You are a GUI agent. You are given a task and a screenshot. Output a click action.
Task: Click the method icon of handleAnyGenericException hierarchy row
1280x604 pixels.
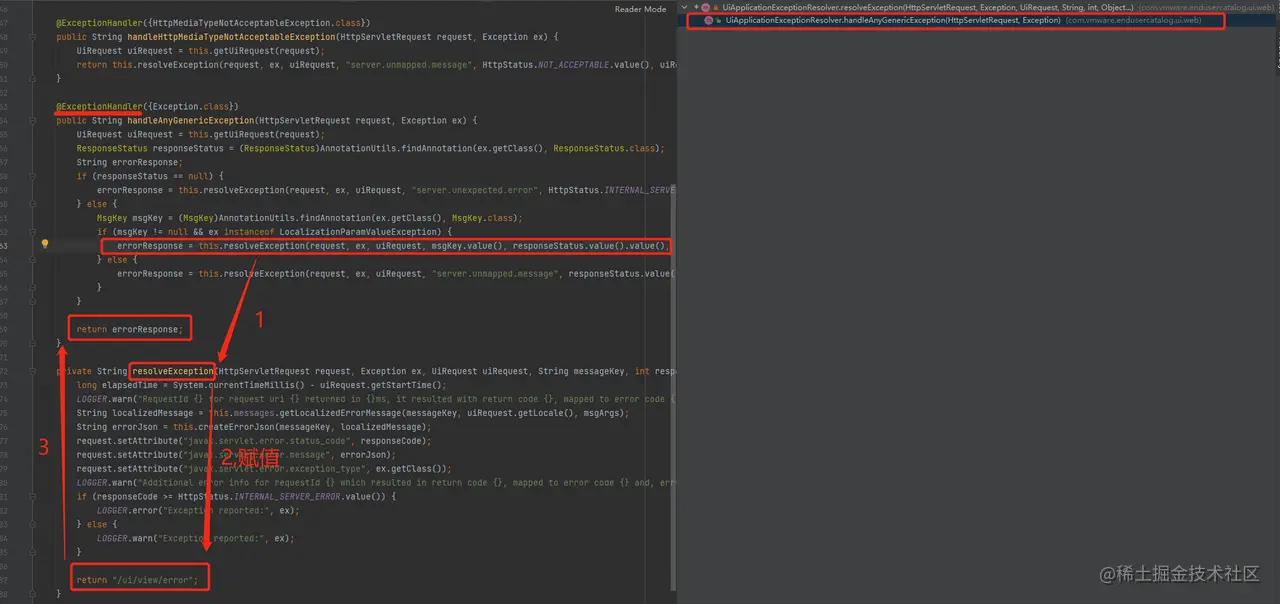[x=709, y=20]
